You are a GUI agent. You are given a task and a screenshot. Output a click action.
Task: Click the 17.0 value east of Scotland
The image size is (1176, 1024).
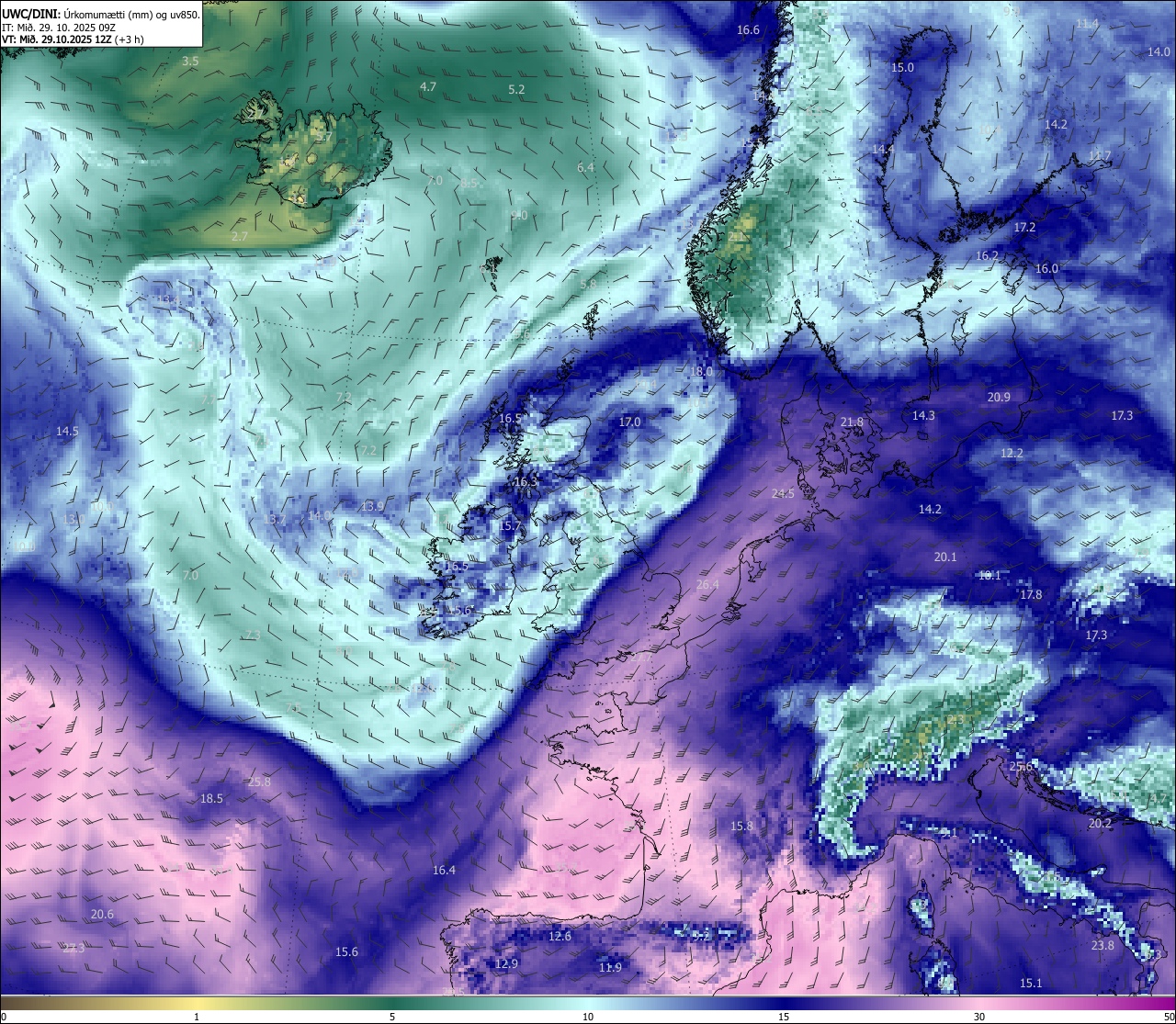point(629,422)
